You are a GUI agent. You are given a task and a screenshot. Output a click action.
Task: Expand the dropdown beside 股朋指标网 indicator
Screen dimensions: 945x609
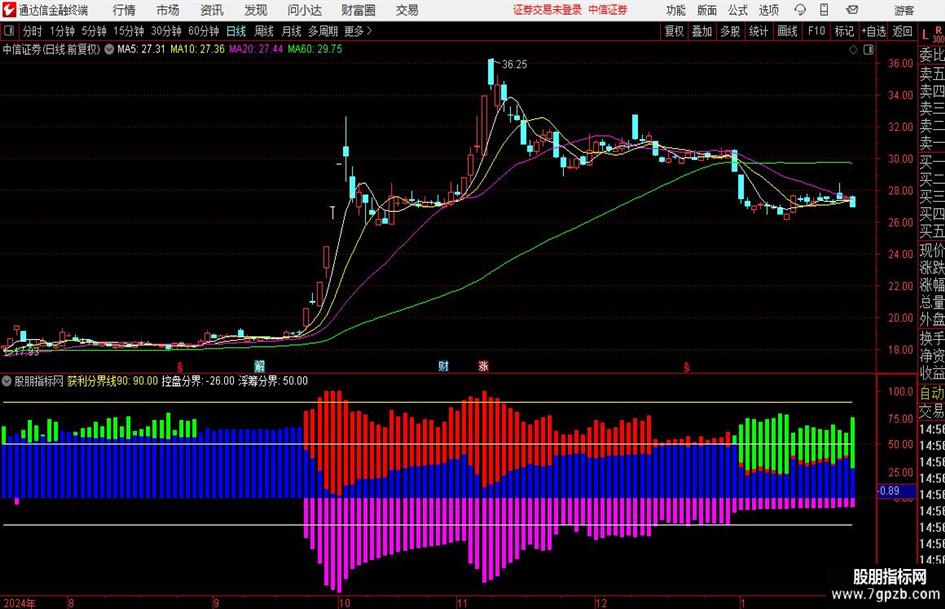coord(7,381)
